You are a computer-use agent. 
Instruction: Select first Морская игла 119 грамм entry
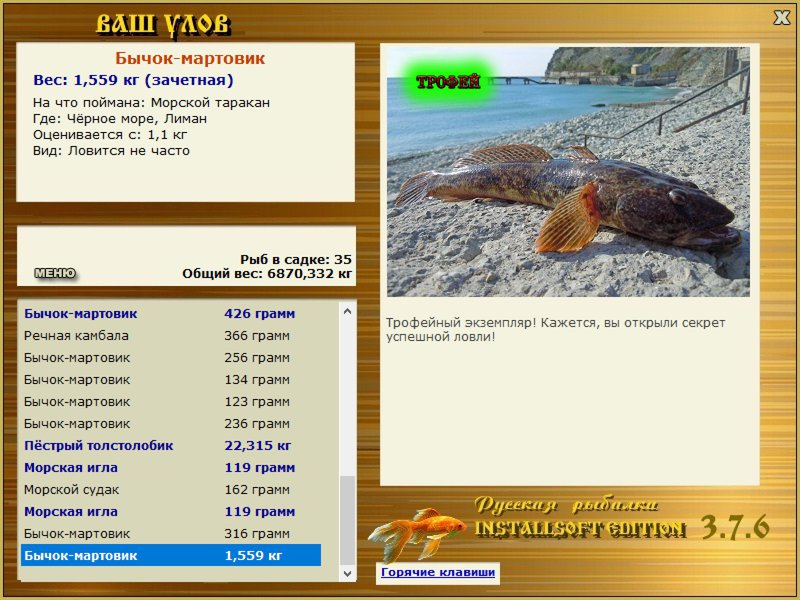tap(171, 467)
